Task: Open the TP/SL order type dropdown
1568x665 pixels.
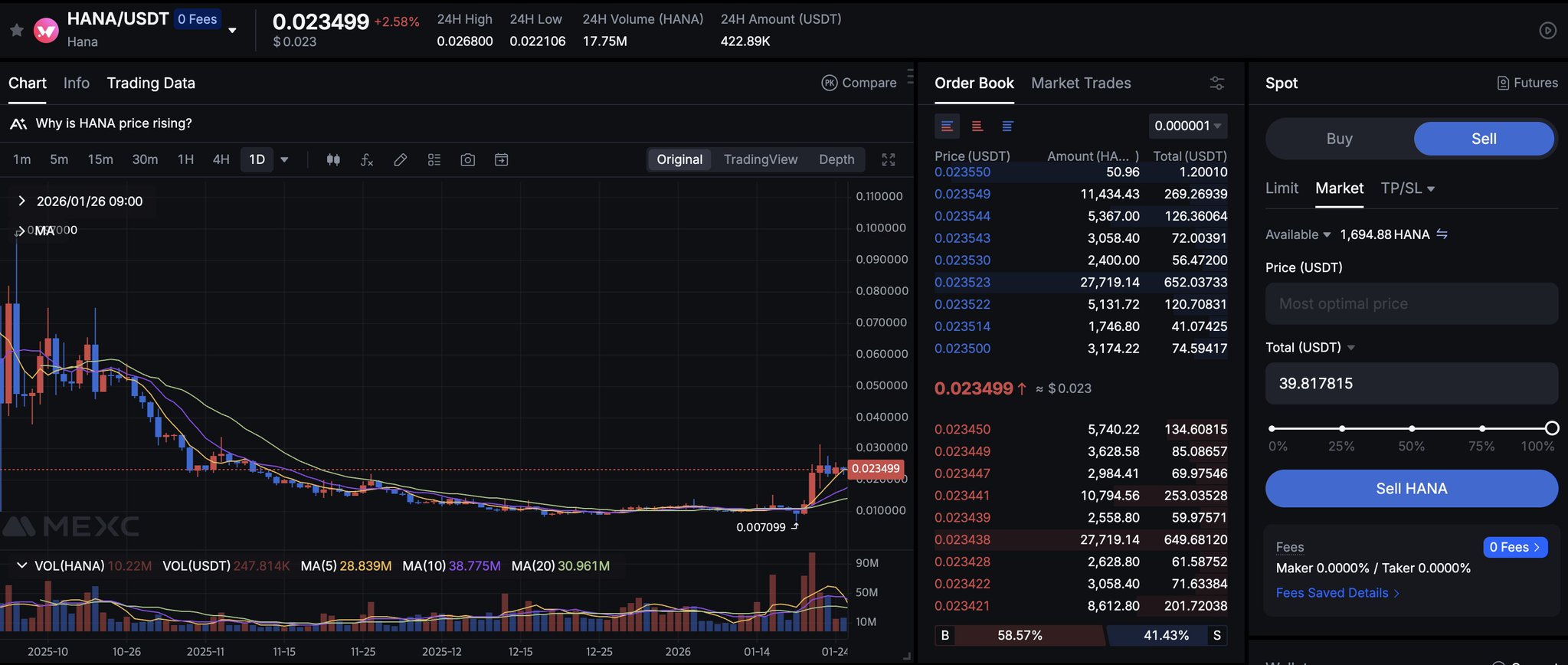Action: pos(1408,188)
